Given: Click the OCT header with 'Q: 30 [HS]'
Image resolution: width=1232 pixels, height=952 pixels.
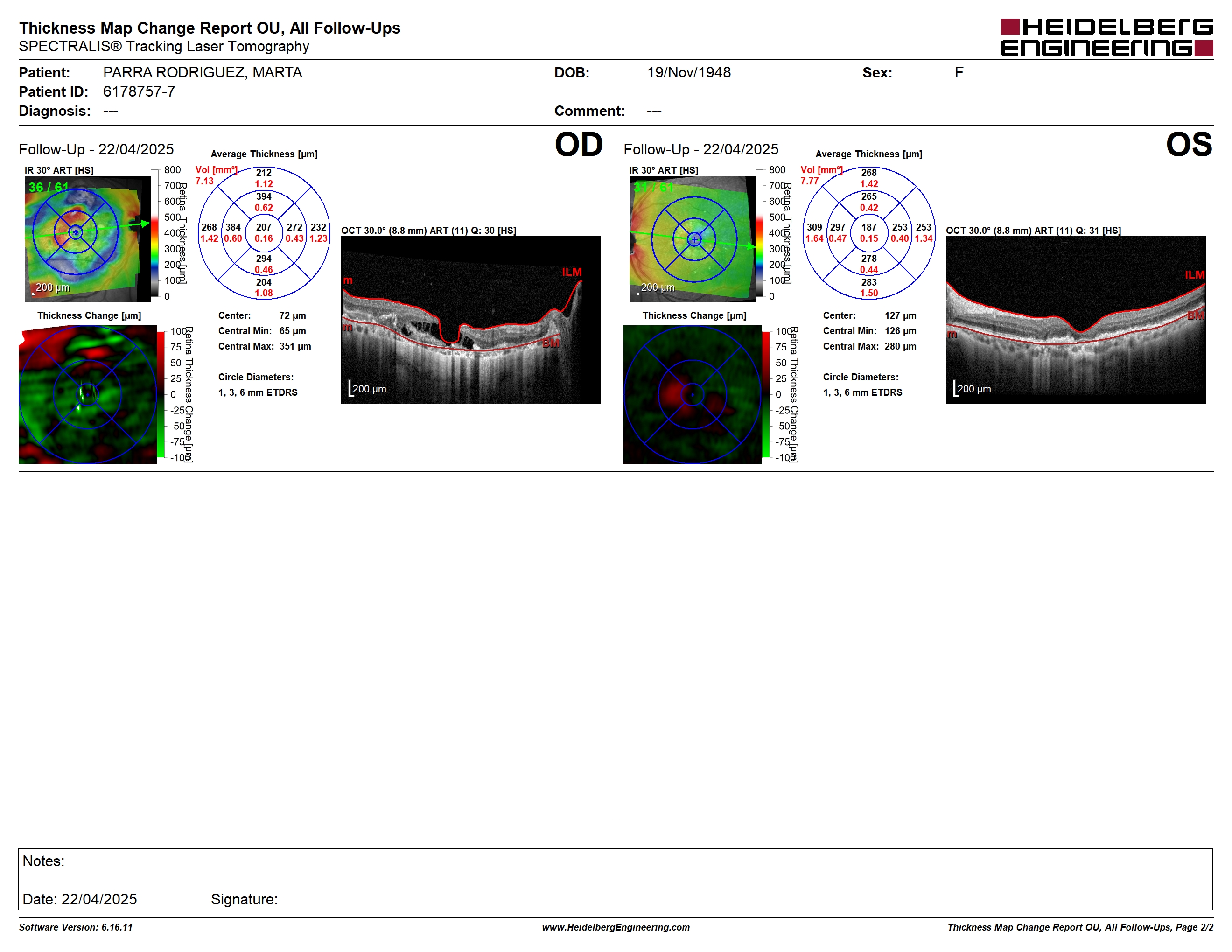Looking at the screenshot, I should click(x=428, y=230).
